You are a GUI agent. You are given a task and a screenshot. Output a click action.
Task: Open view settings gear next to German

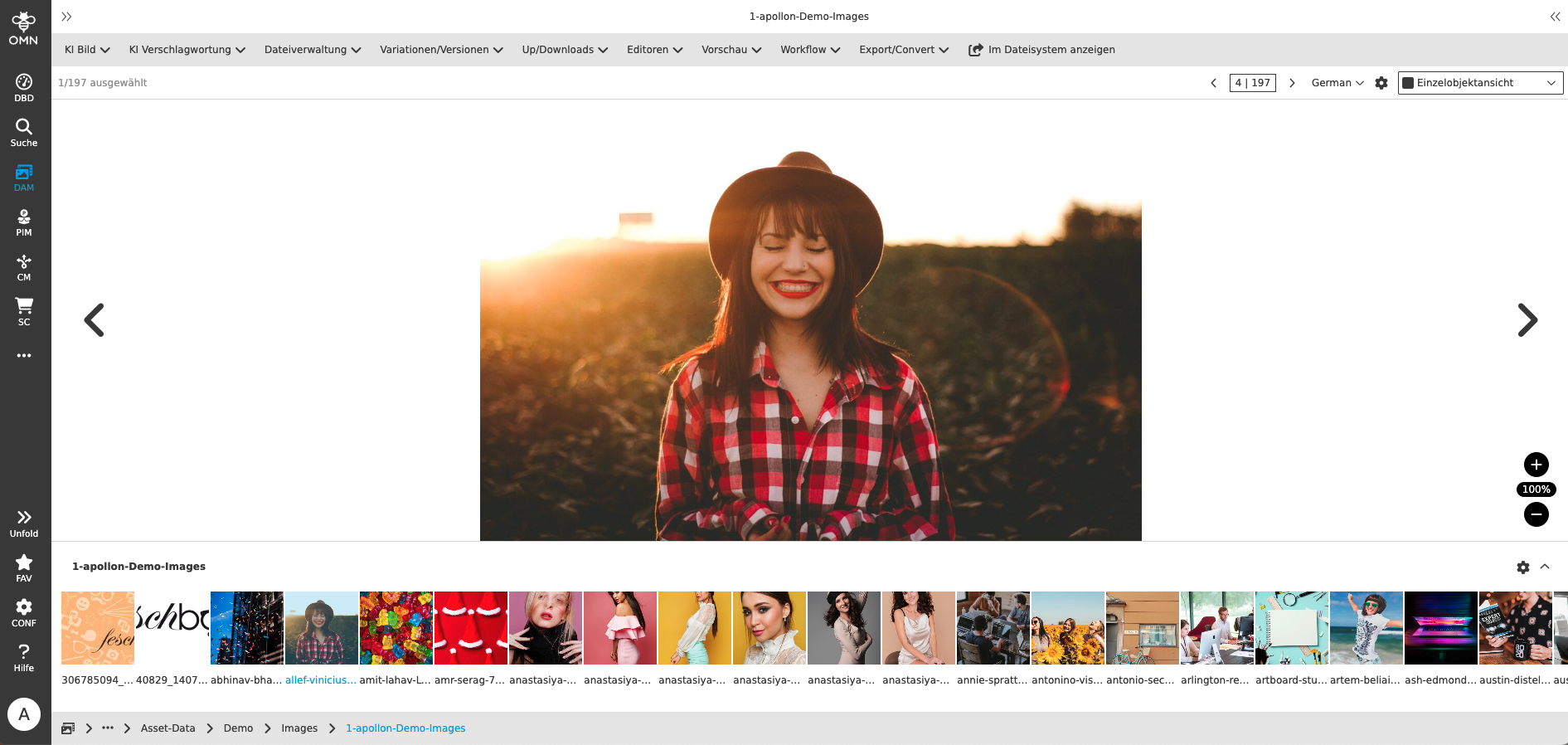click(x=1381, y=83)
